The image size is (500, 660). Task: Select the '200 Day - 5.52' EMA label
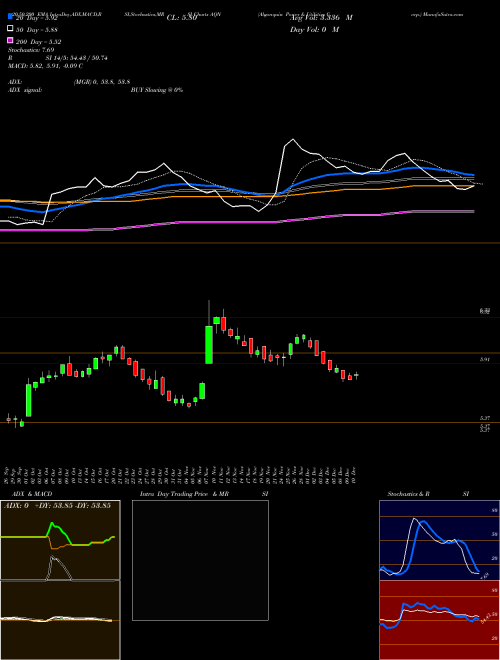39,42
